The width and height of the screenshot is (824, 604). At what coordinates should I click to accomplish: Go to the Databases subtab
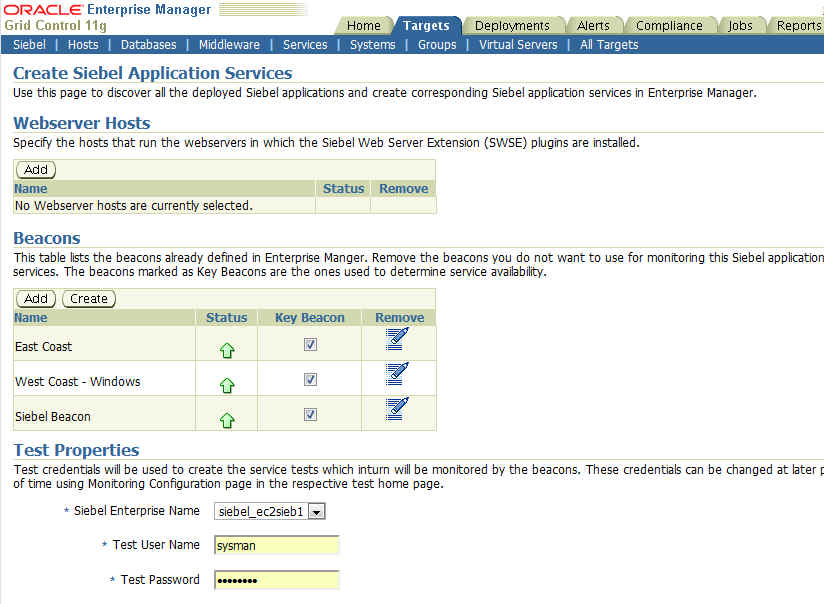pos(149,45)
